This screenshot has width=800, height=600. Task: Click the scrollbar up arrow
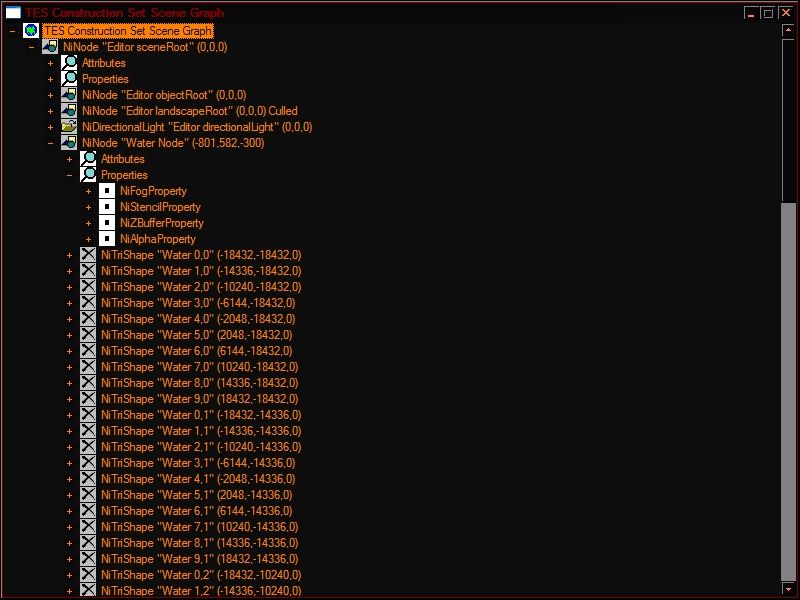point(788,31)
